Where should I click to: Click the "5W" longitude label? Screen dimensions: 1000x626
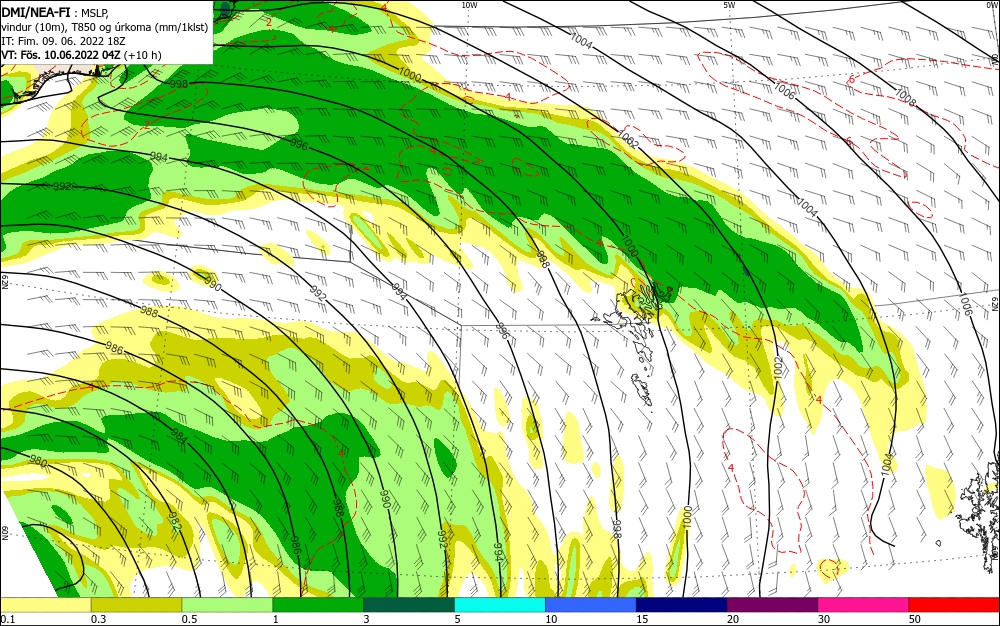(x=729, y=4)
